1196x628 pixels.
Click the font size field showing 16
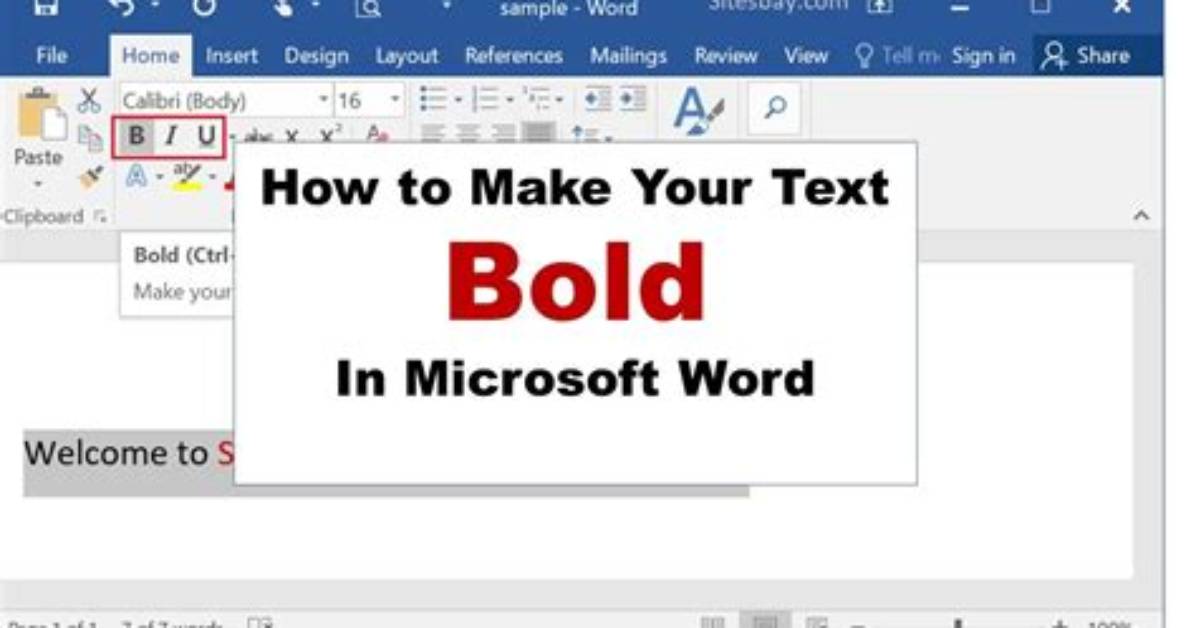361,101
